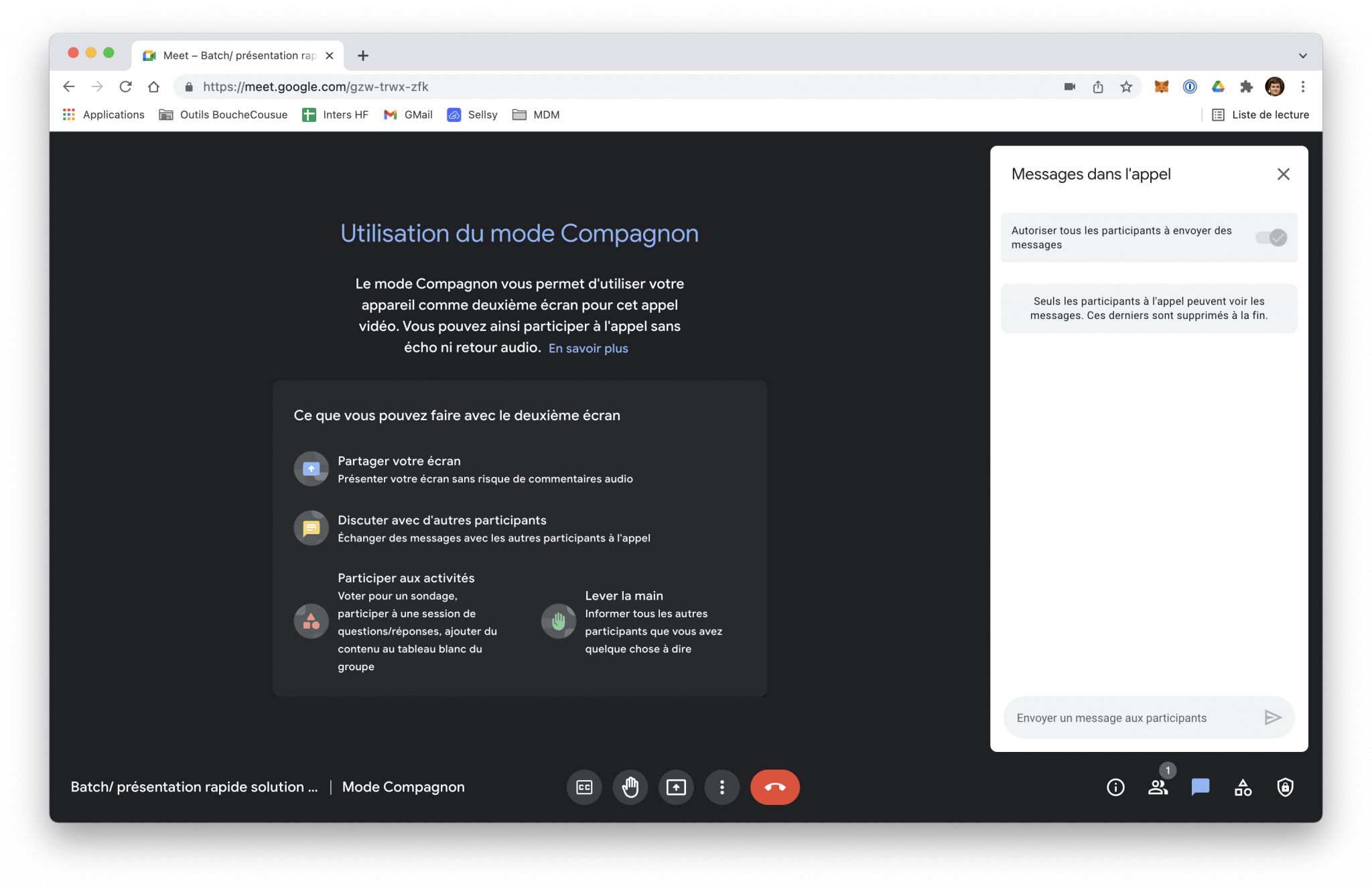The width and height of the screenshot is (1372, 888).
Task: Open the 'En savoir plus' link
Action: pyautogui.click(x=588, y=348)
